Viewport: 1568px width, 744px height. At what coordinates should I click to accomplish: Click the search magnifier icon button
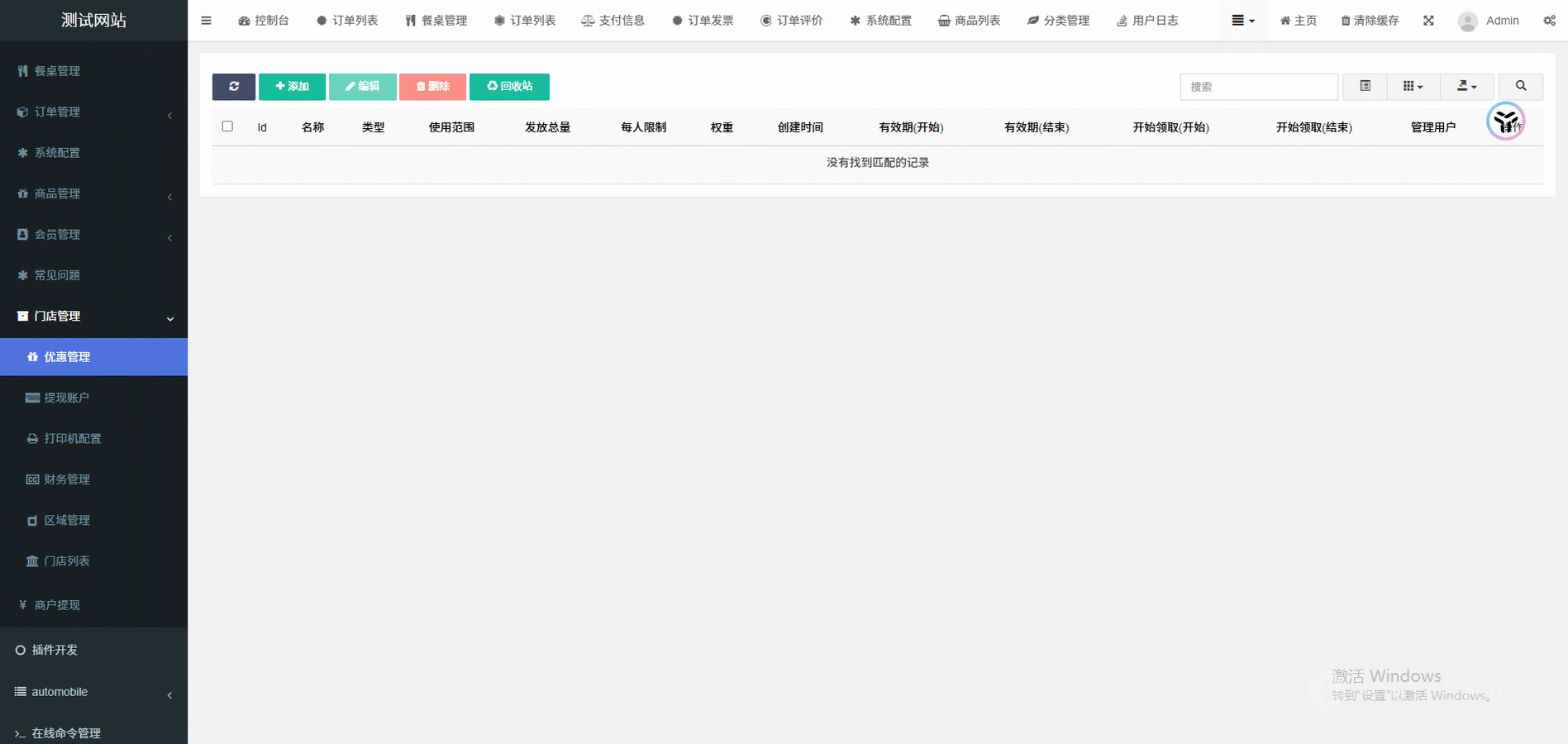pyautogui.click(x=1520, y=87)
